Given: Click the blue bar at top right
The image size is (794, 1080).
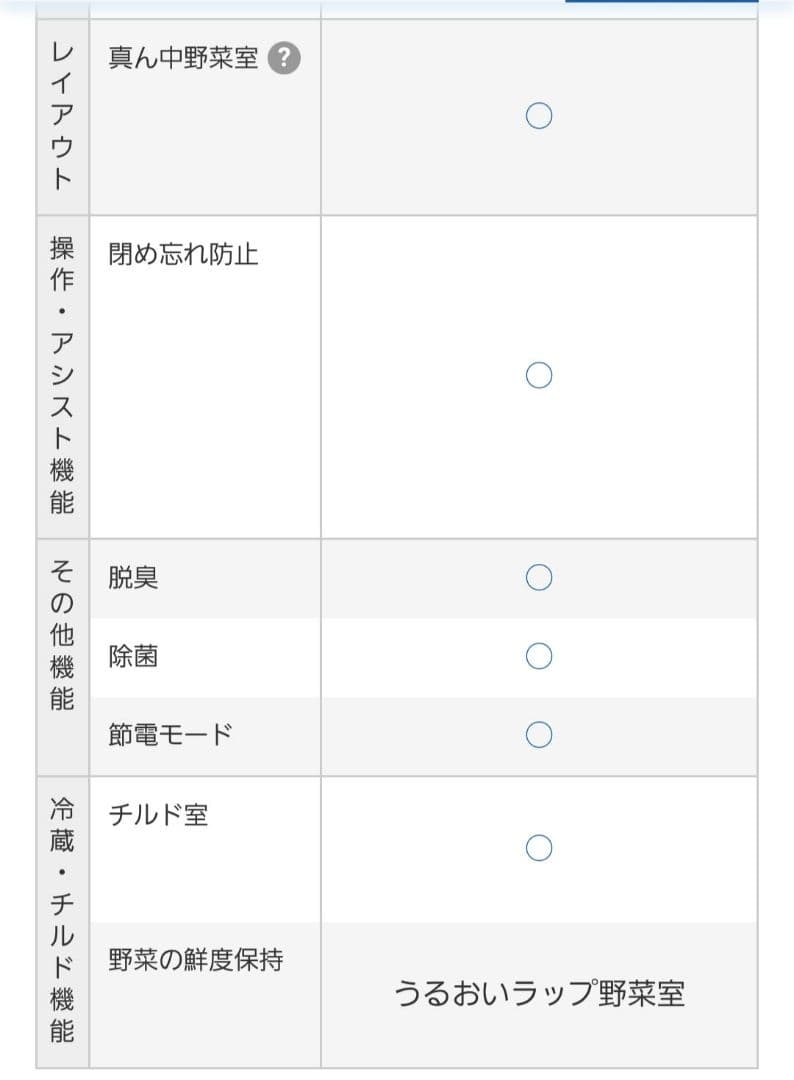Looking at the screenshot, I should 660,4.
